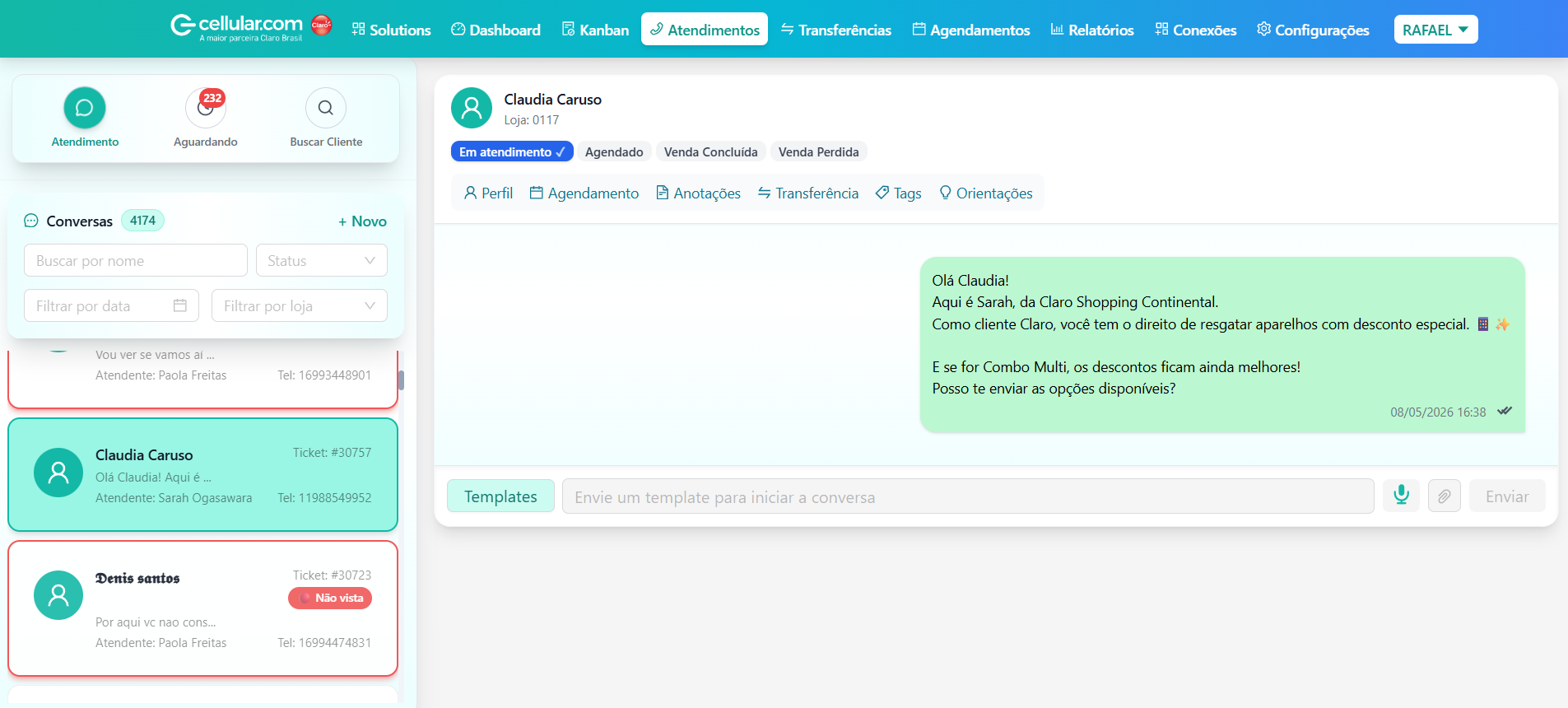Image resolution: width=1568 pixels, height=708 pixels.
Task: Attach a file with the paperclip icon
Action: pos(1445,496)
